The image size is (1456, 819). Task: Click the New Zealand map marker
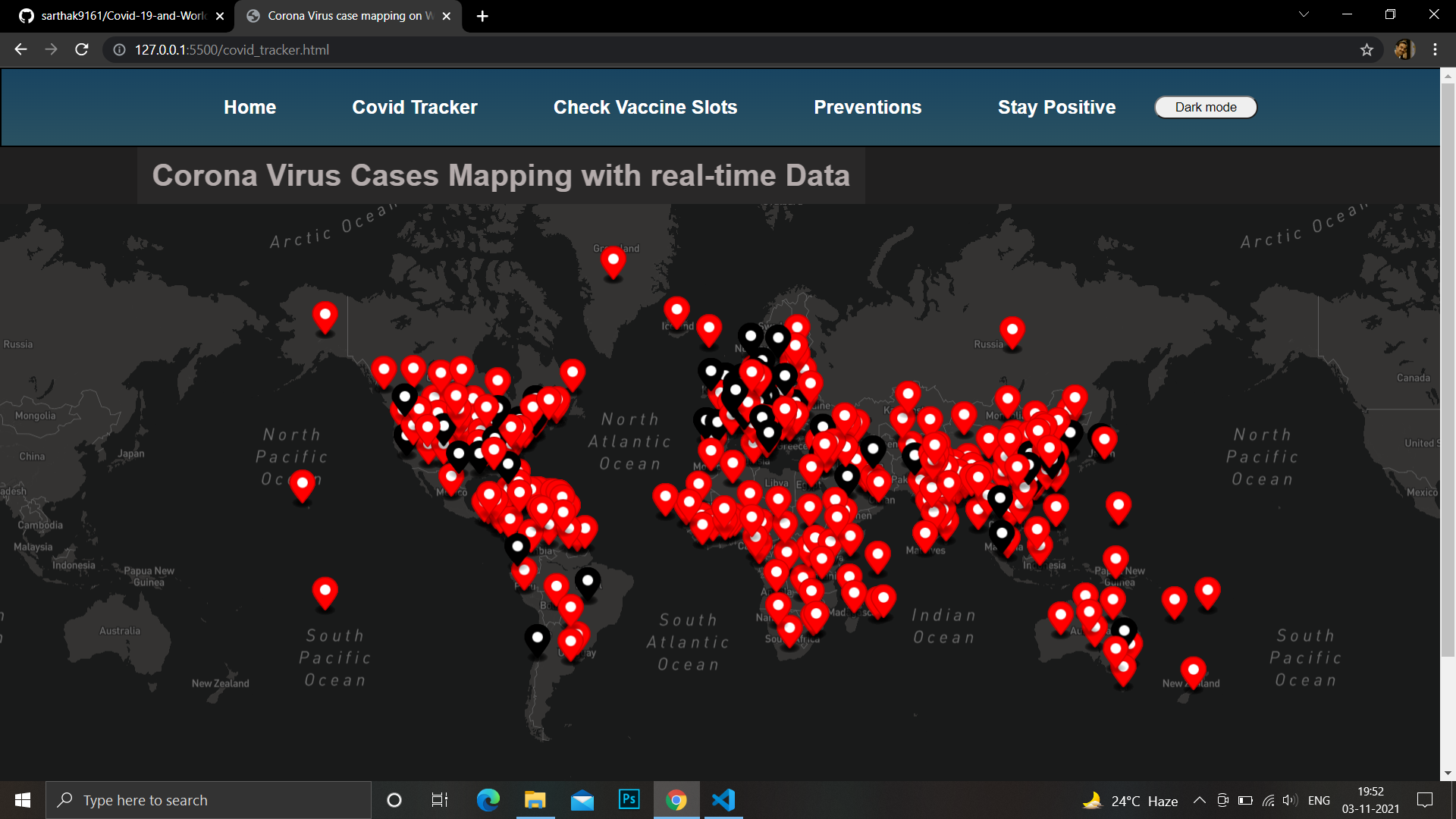click(x=1193, y=673)
